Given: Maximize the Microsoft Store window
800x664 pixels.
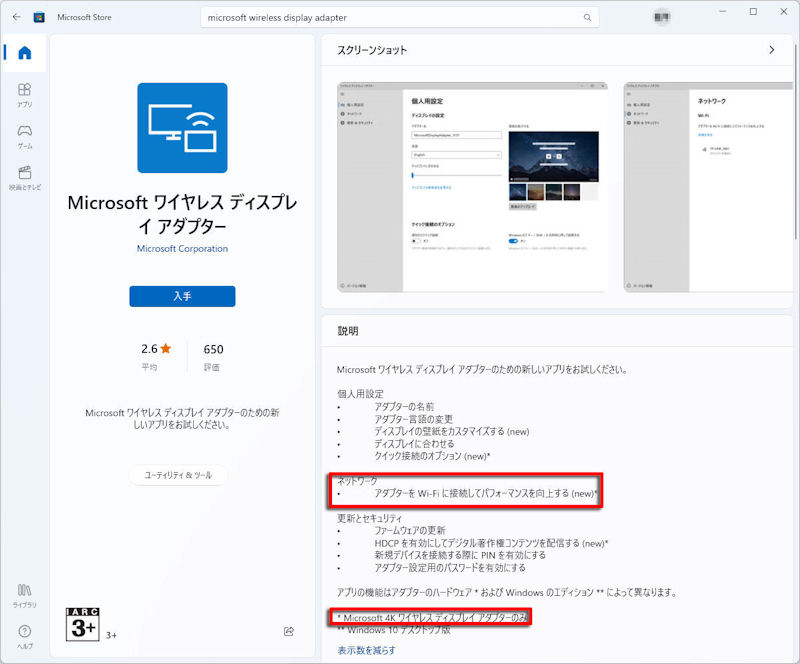Looking at the screenshot, I should click(753, 12).
